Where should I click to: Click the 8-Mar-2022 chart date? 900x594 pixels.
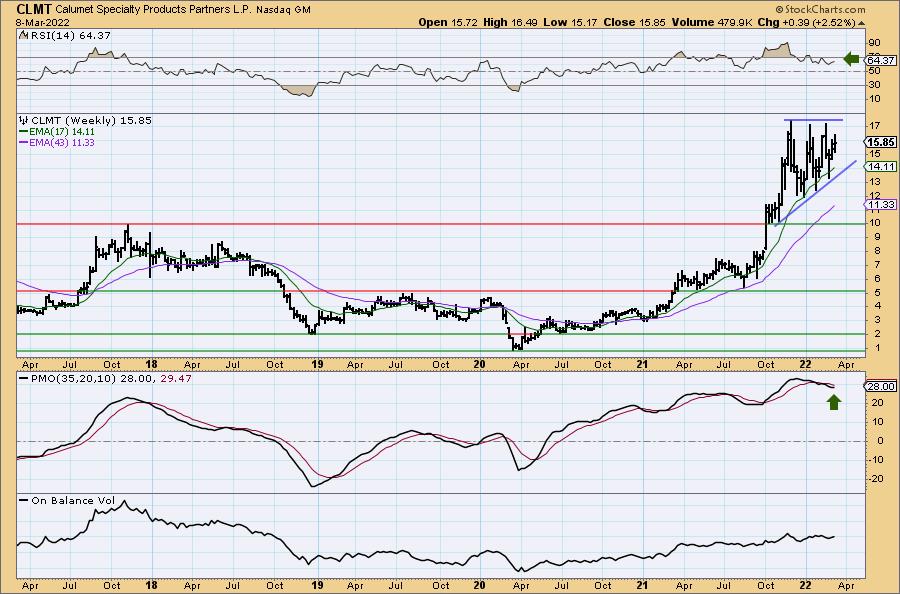coord(43,22)
